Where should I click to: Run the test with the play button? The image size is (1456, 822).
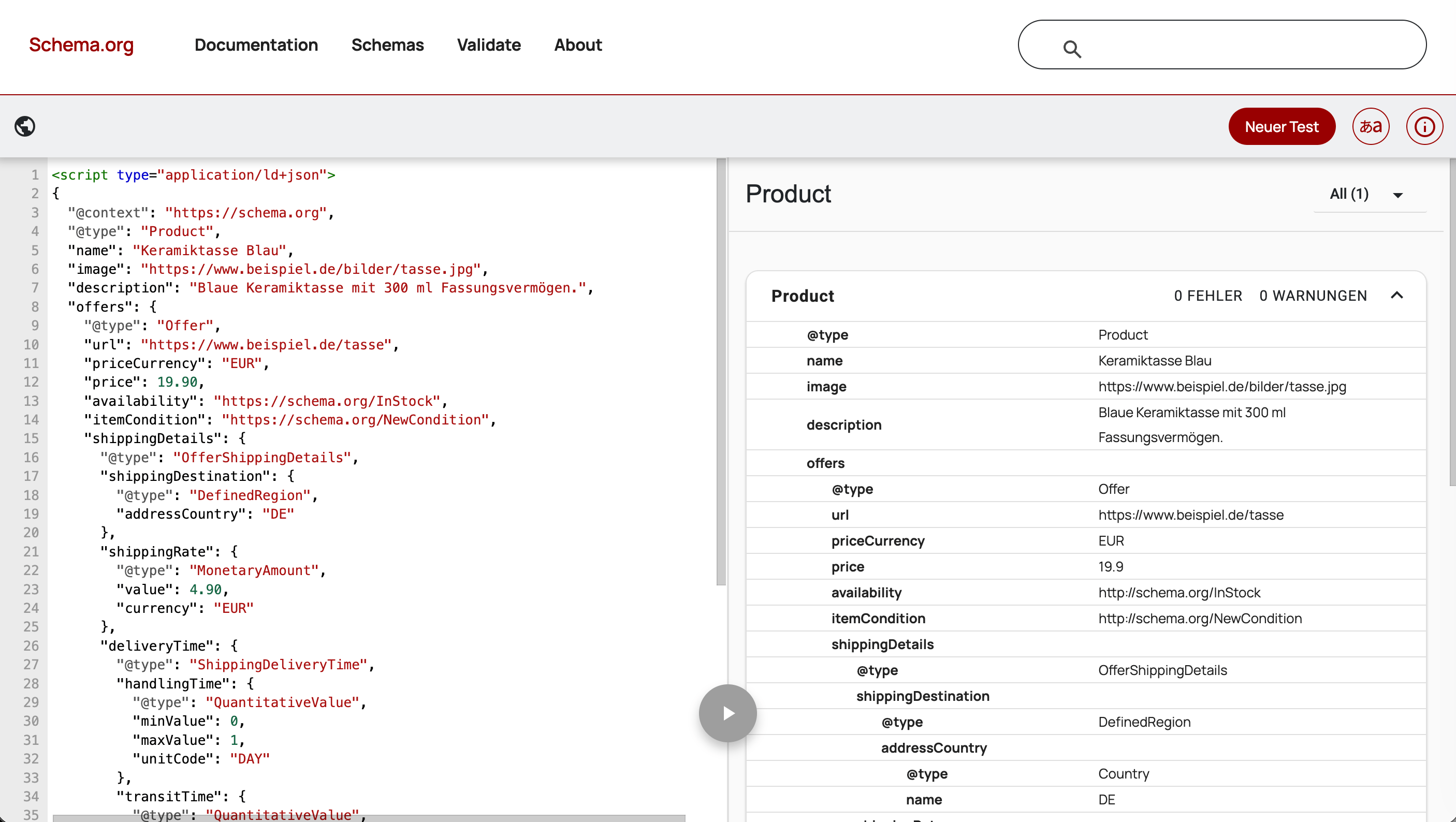point(727,713)
